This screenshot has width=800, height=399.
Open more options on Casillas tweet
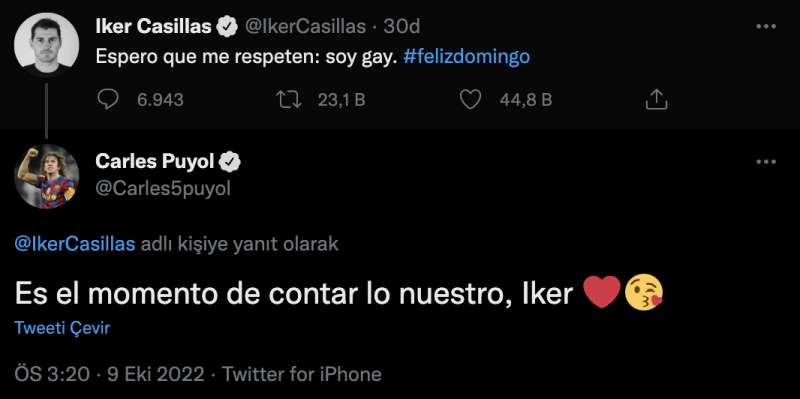766,27
